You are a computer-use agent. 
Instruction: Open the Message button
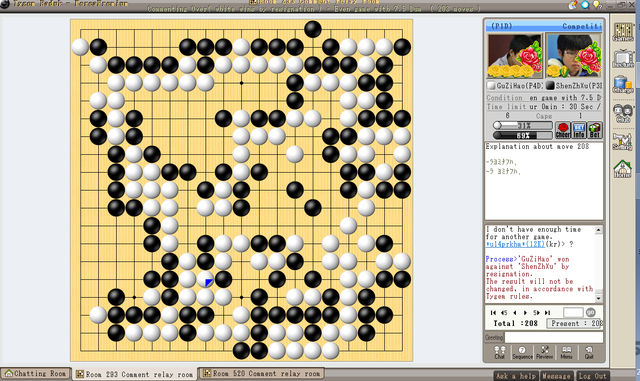click(557, 376)
